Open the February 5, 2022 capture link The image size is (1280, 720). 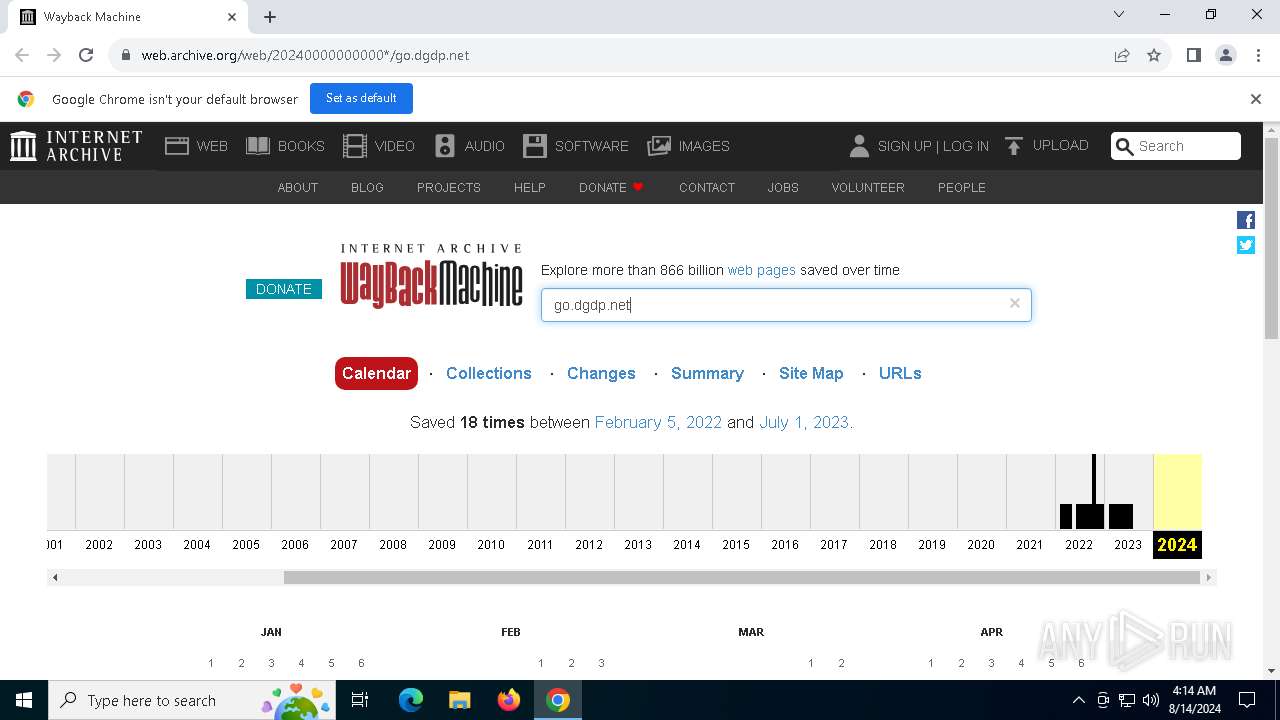pyautogui.click(x=658, y=422)
